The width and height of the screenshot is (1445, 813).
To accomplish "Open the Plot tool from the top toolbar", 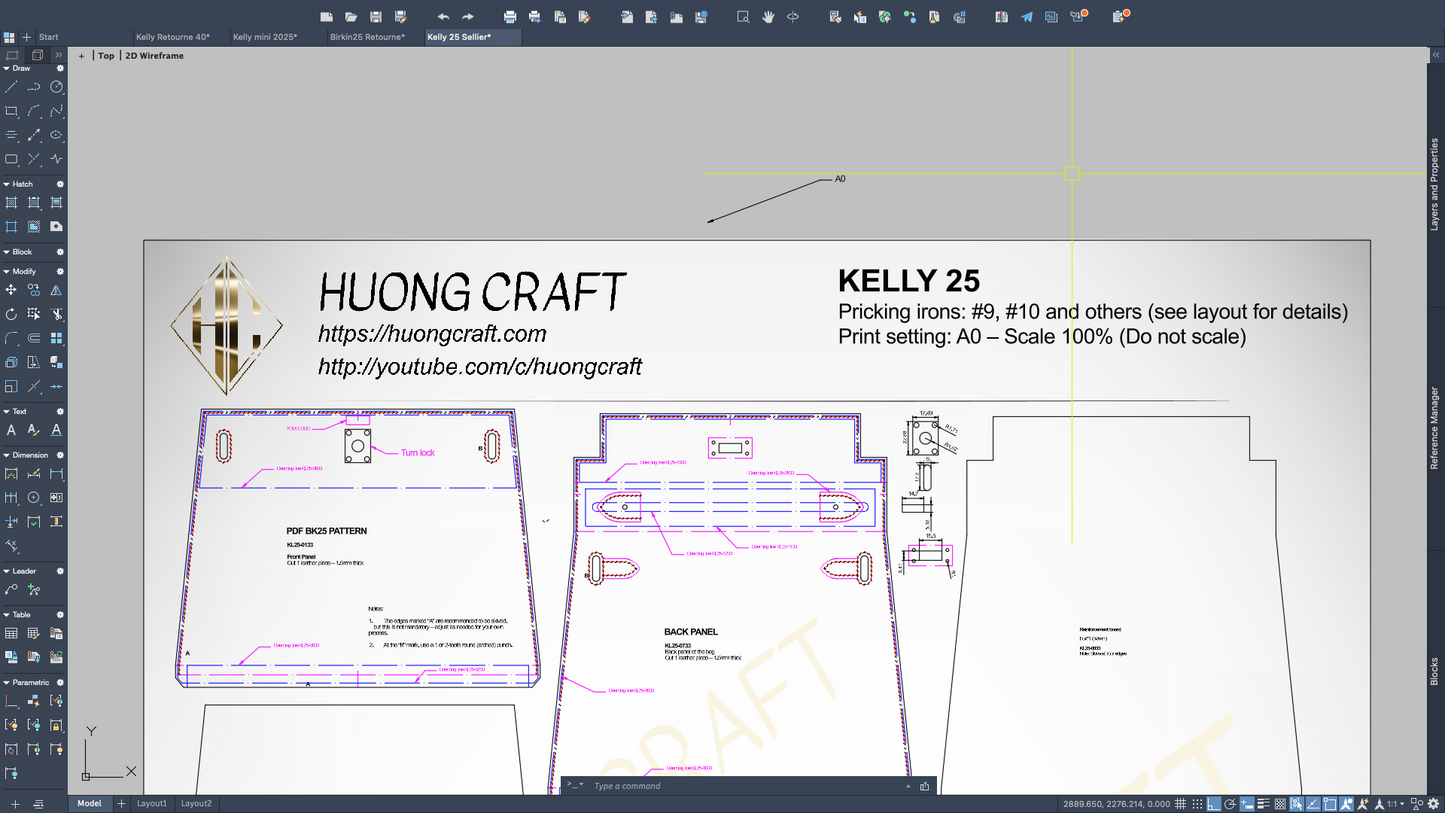I will click(509, 17).
